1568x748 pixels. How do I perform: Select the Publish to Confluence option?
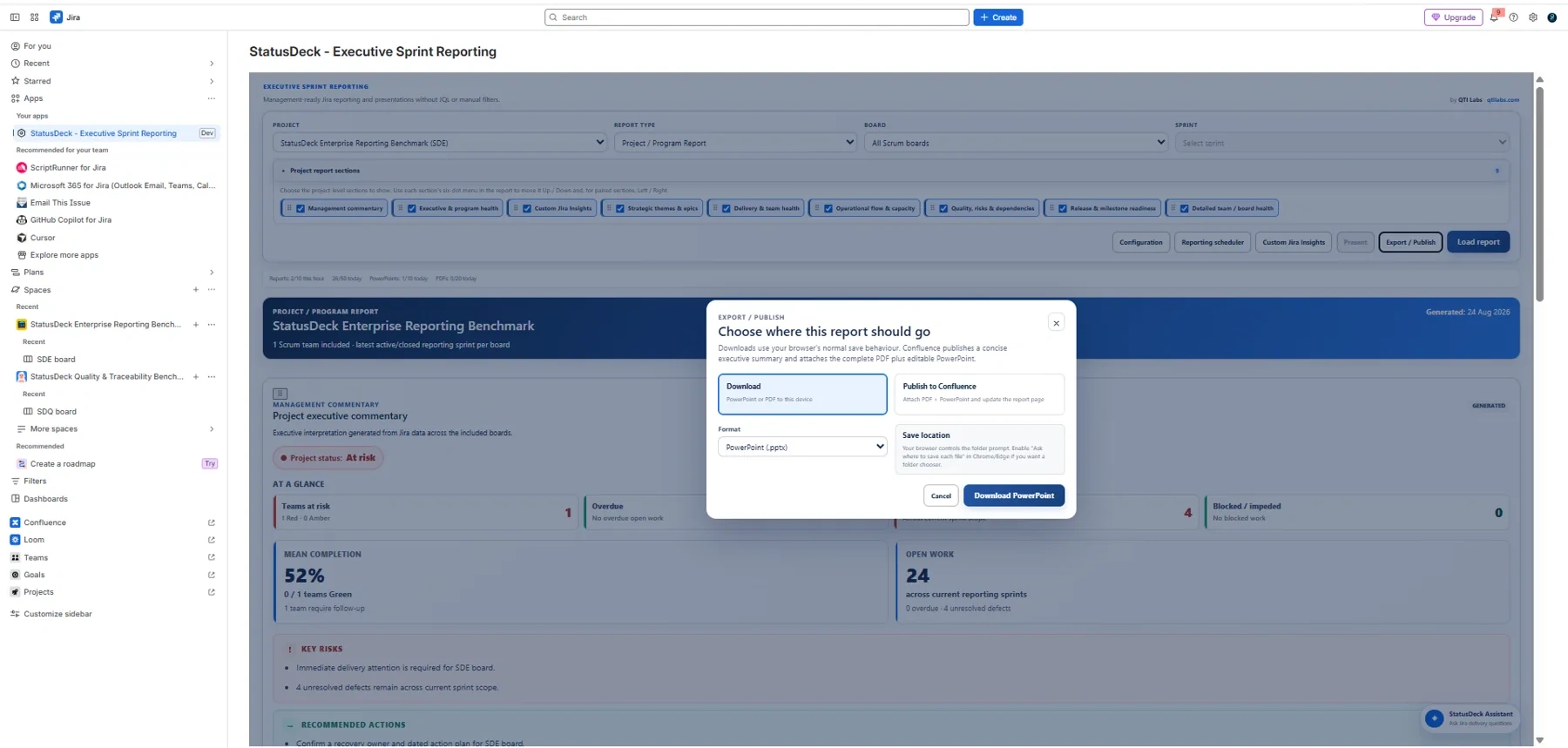click(979, 394)
